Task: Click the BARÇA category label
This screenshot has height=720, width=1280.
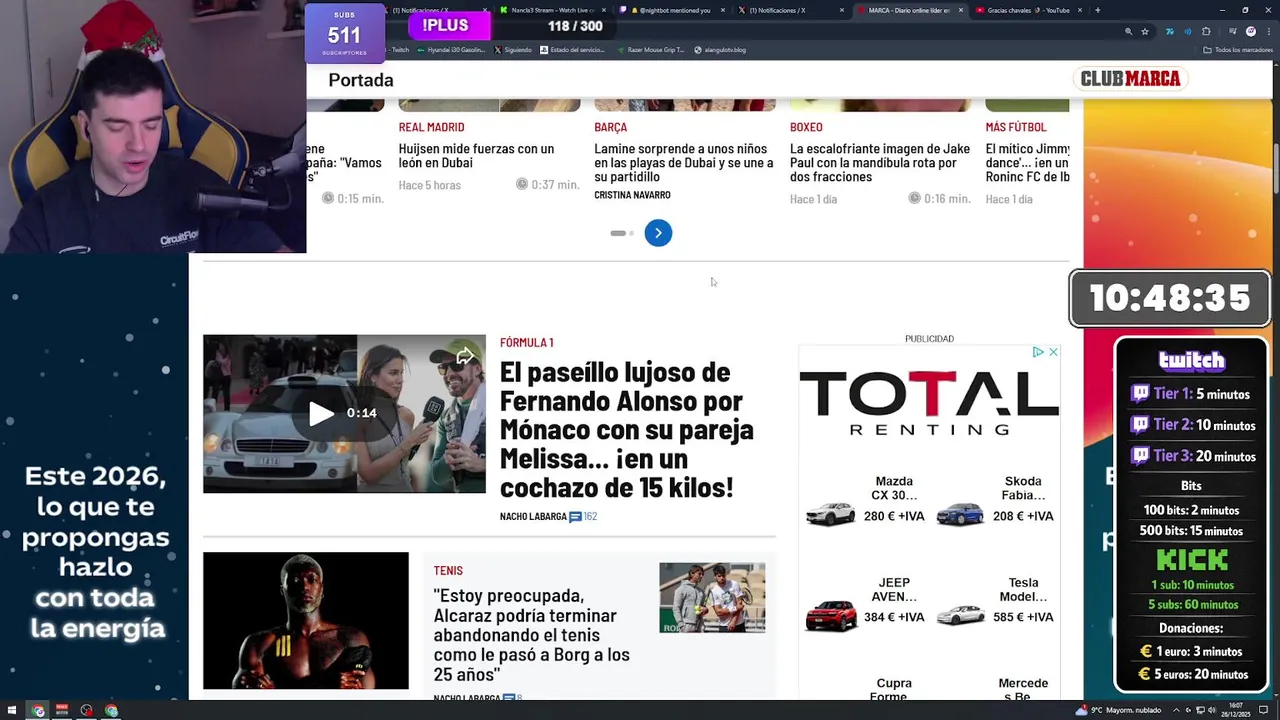Action: 610,127
